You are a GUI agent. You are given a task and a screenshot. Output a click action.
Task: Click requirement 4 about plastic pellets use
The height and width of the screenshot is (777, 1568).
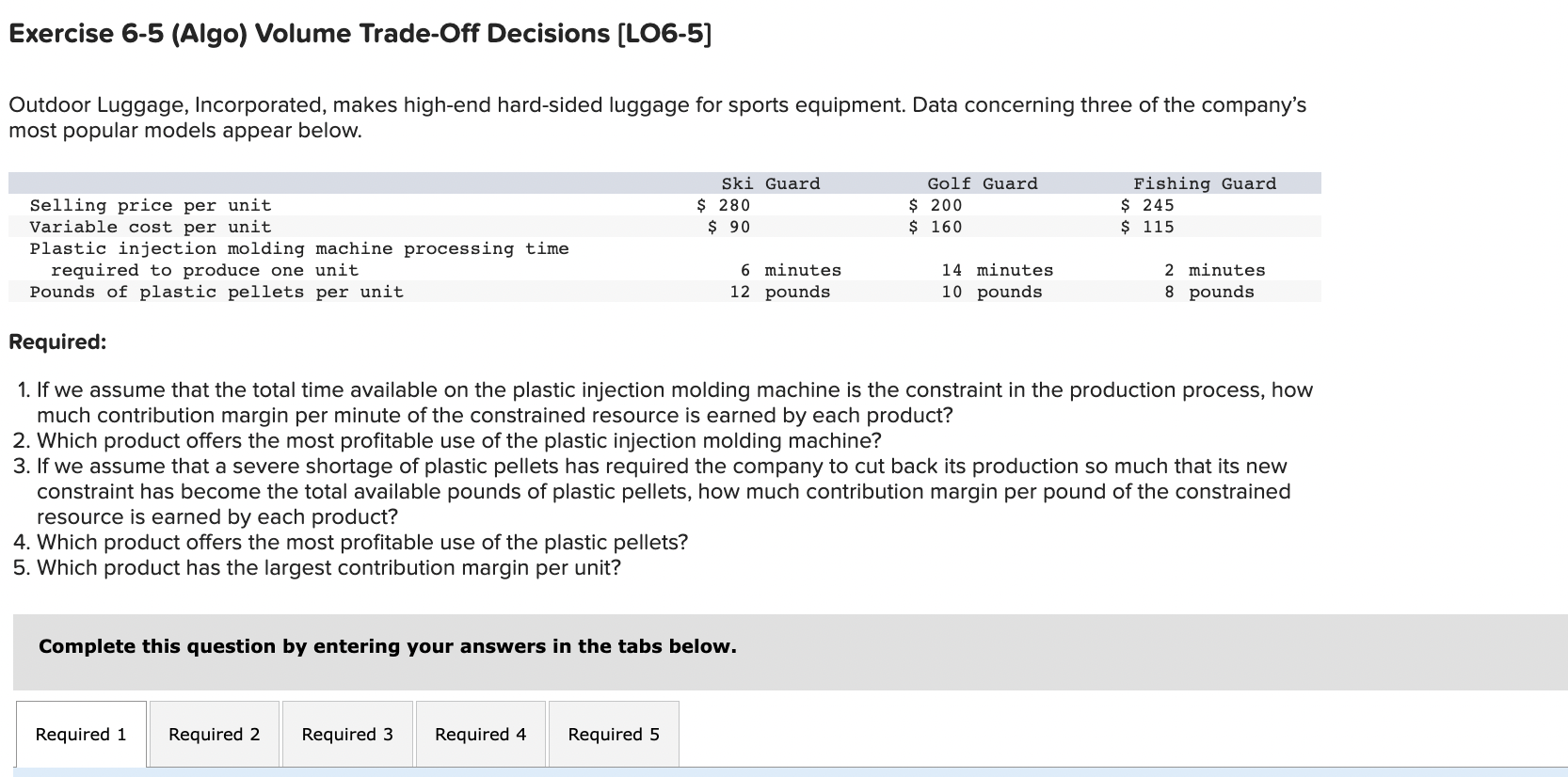[x=351, y=542]
